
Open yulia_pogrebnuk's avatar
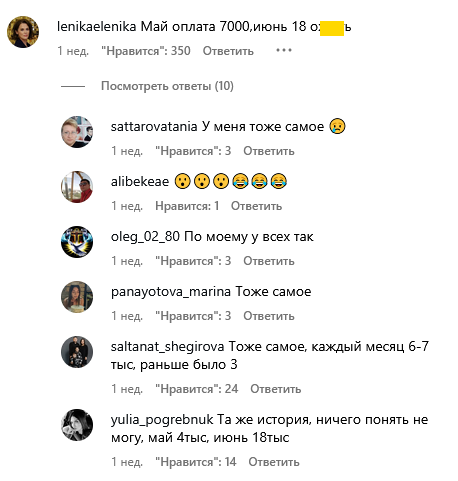click(x=77, y=425)
